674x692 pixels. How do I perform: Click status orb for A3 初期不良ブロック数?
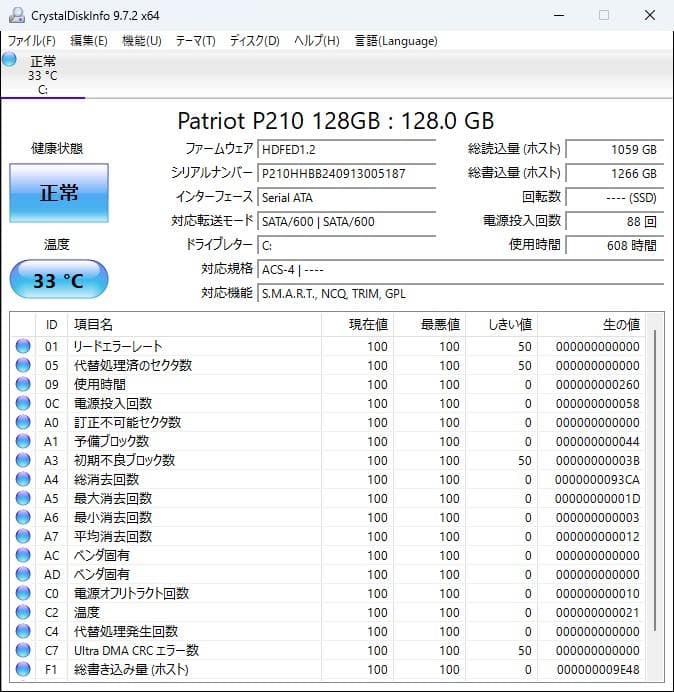[23, 460]
